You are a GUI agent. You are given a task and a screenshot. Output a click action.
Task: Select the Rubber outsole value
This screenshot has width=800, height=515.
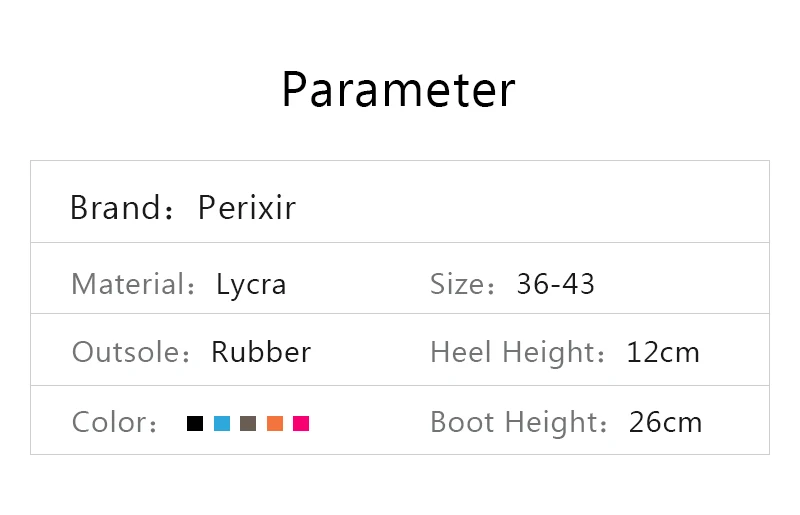click(261, 352)
